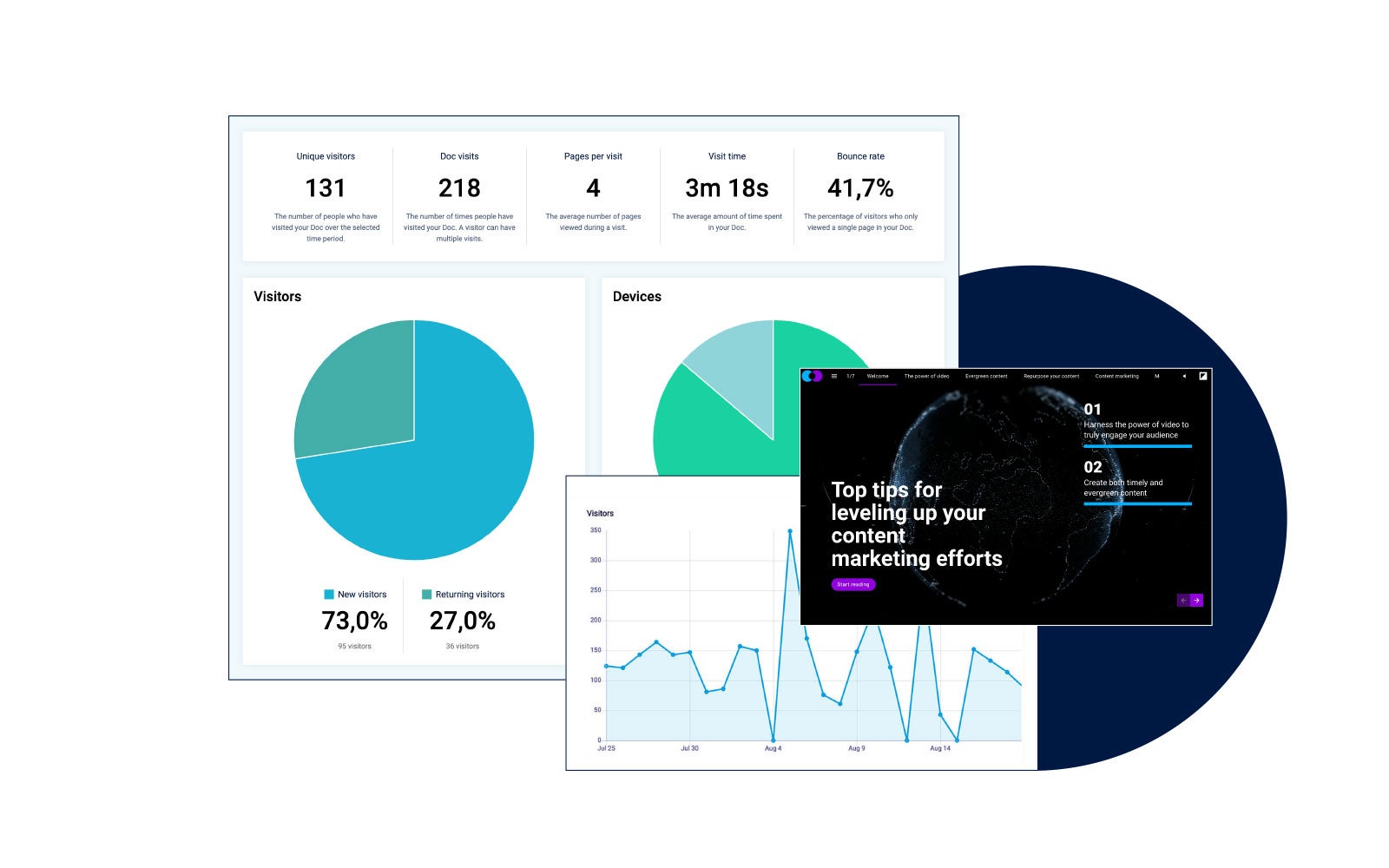
Task: Go back using the left arrow button
Action: click(x=1183, y=600)
